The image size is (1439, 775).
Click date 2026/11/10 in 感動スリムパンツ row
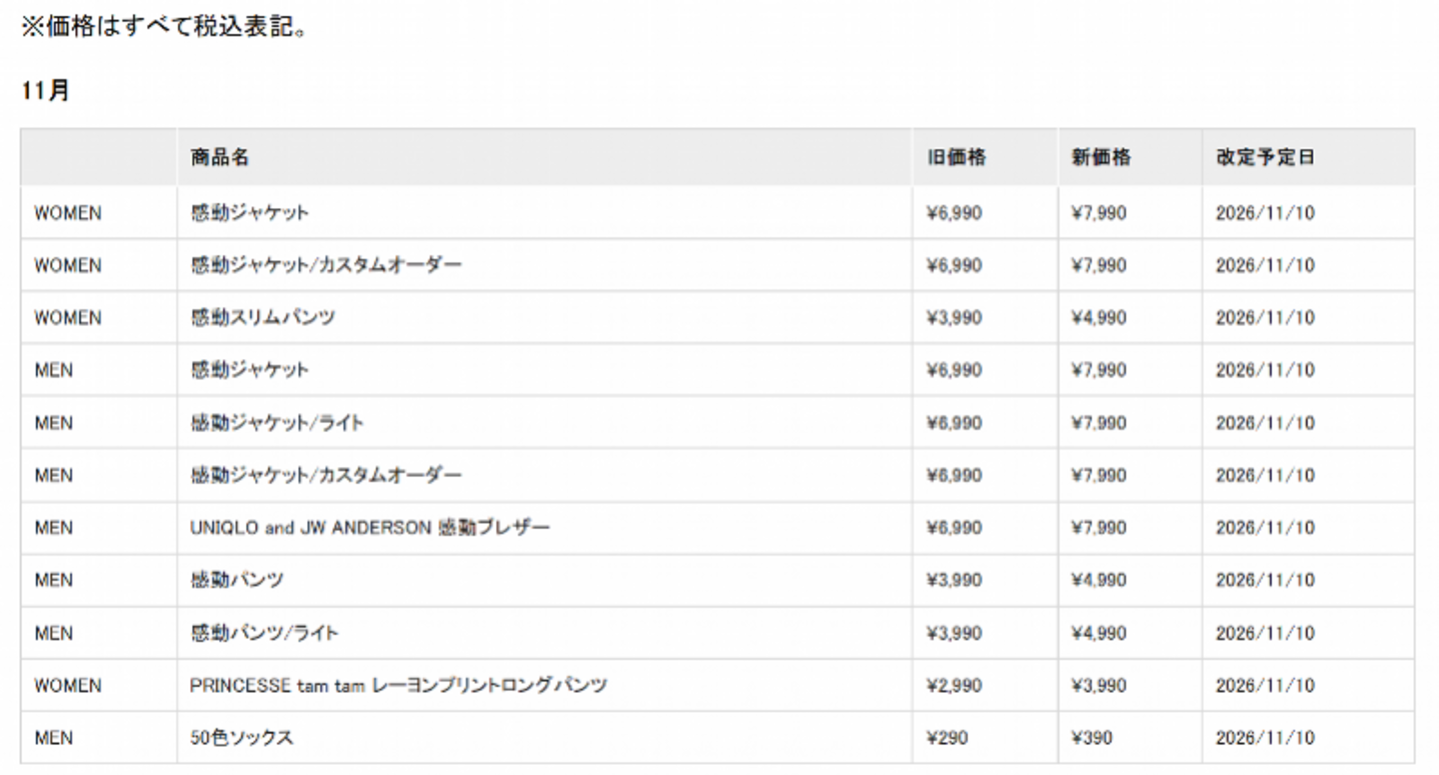point(1265,318)
